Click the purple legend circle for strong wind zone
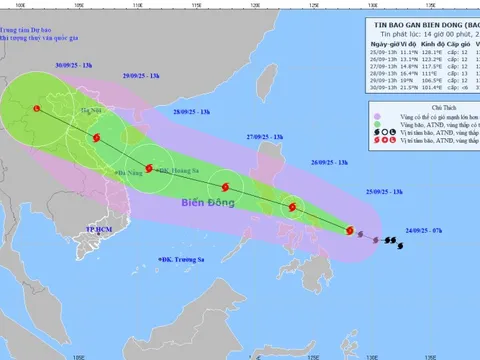Viewport: 480px width, 360px height. point(377,117)
